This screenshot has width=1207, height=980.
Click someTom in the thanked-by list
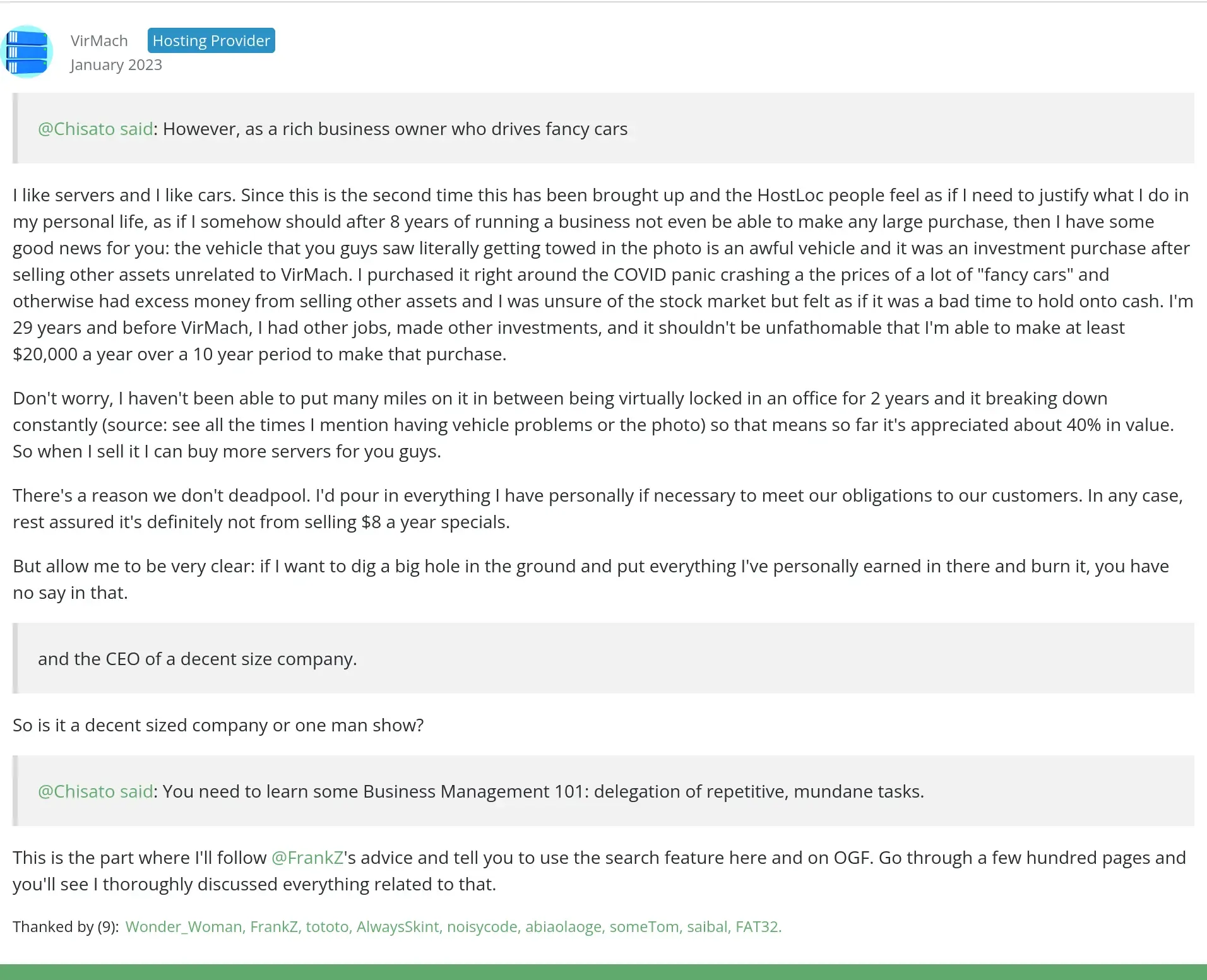tap(644, 926)
